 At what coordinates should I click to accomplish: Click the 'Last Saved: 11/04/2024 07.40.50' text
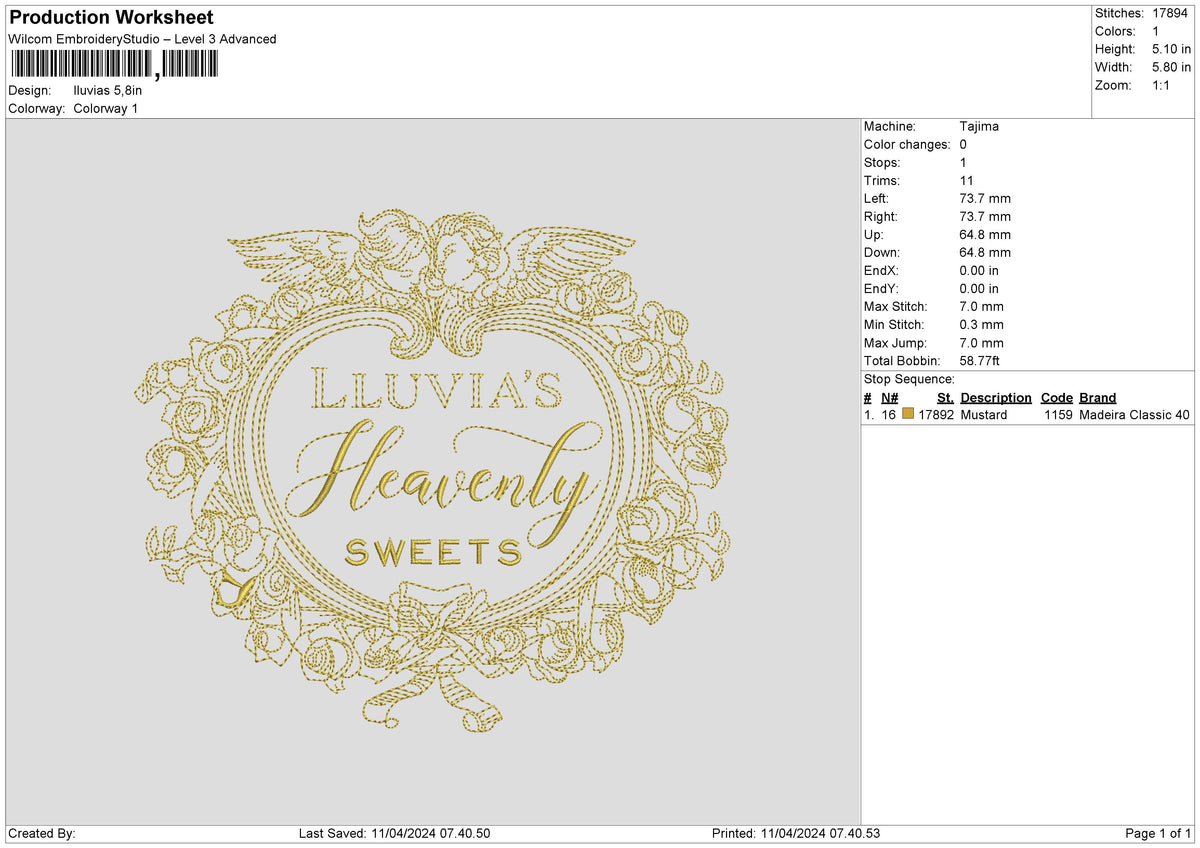point(395,833)
